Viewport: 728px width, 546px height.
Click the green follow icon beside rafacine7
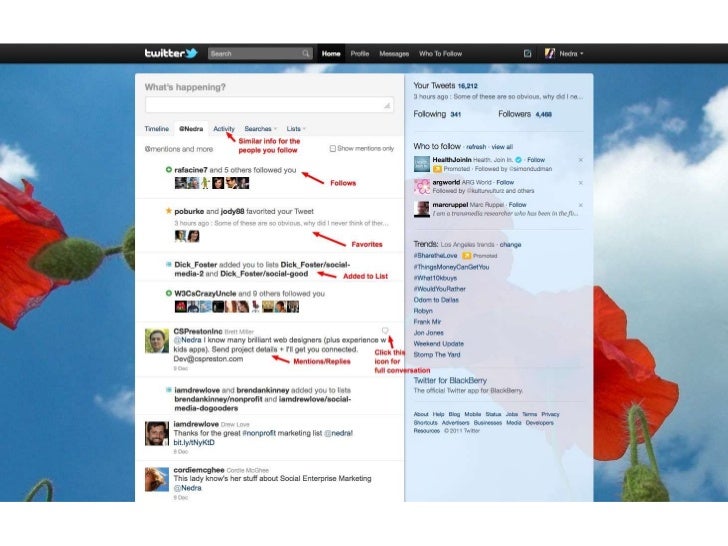tap(169, 170)
